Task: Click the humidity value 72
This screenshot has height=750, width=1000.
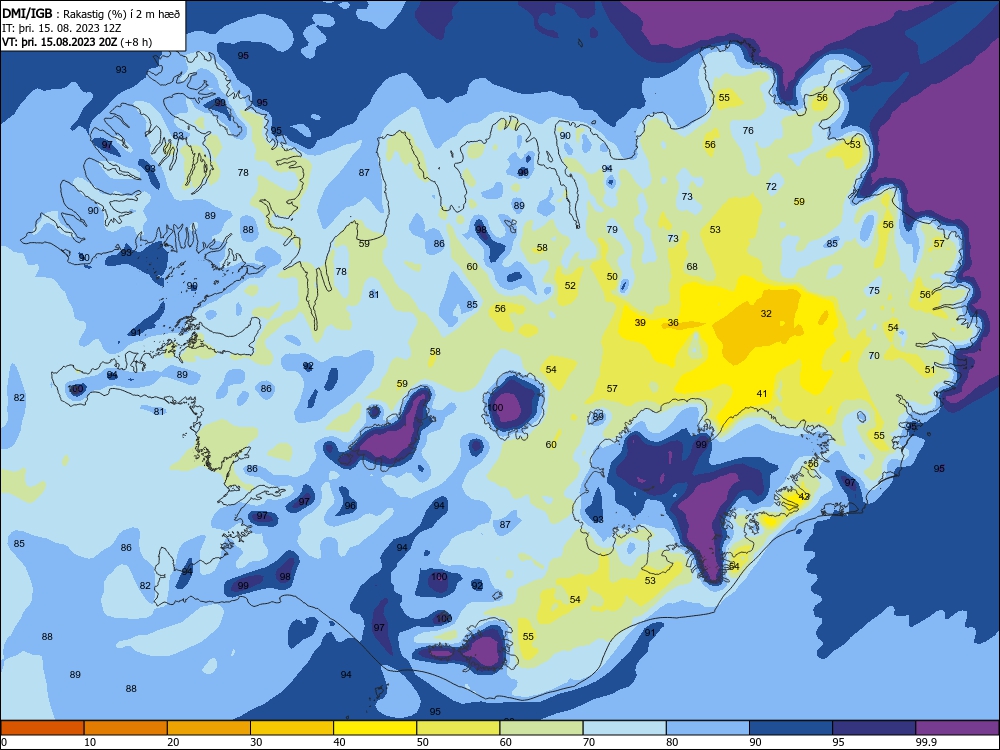Action: pyautogui.click(x=771, y=186)
